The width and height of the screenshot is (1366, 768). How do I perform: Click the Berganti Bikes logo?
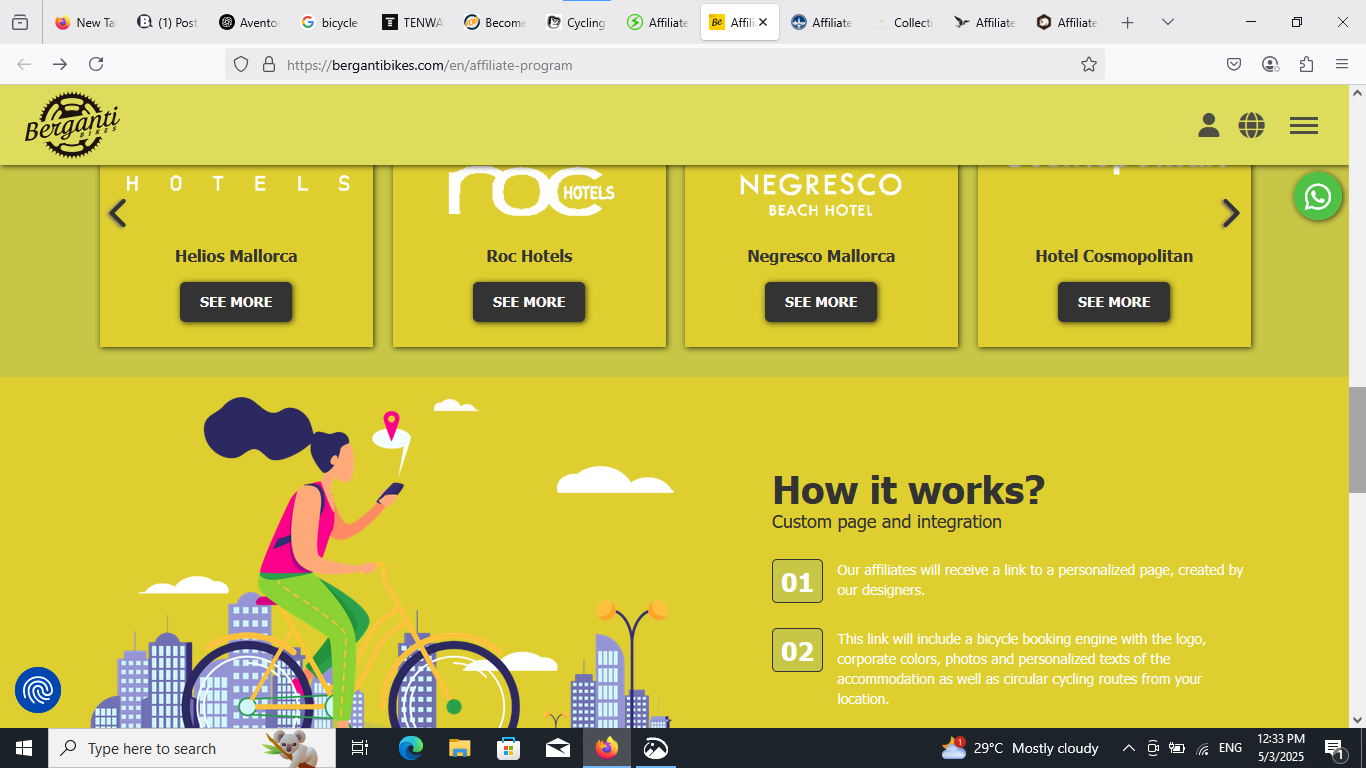click(72, 125)
